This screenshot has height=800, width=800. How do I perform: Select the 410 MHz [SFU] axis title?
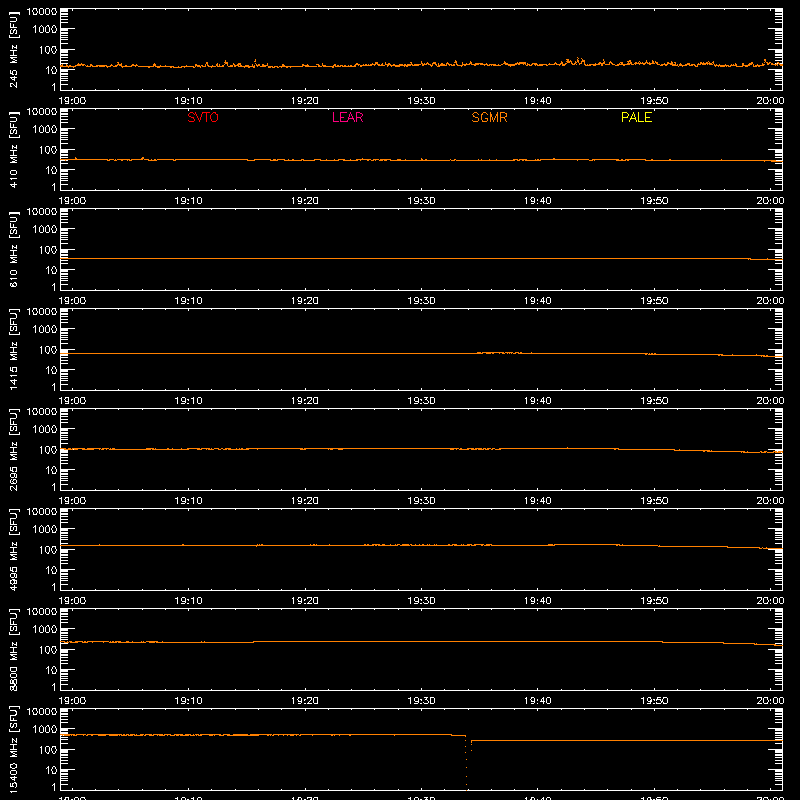click(13, 150)
